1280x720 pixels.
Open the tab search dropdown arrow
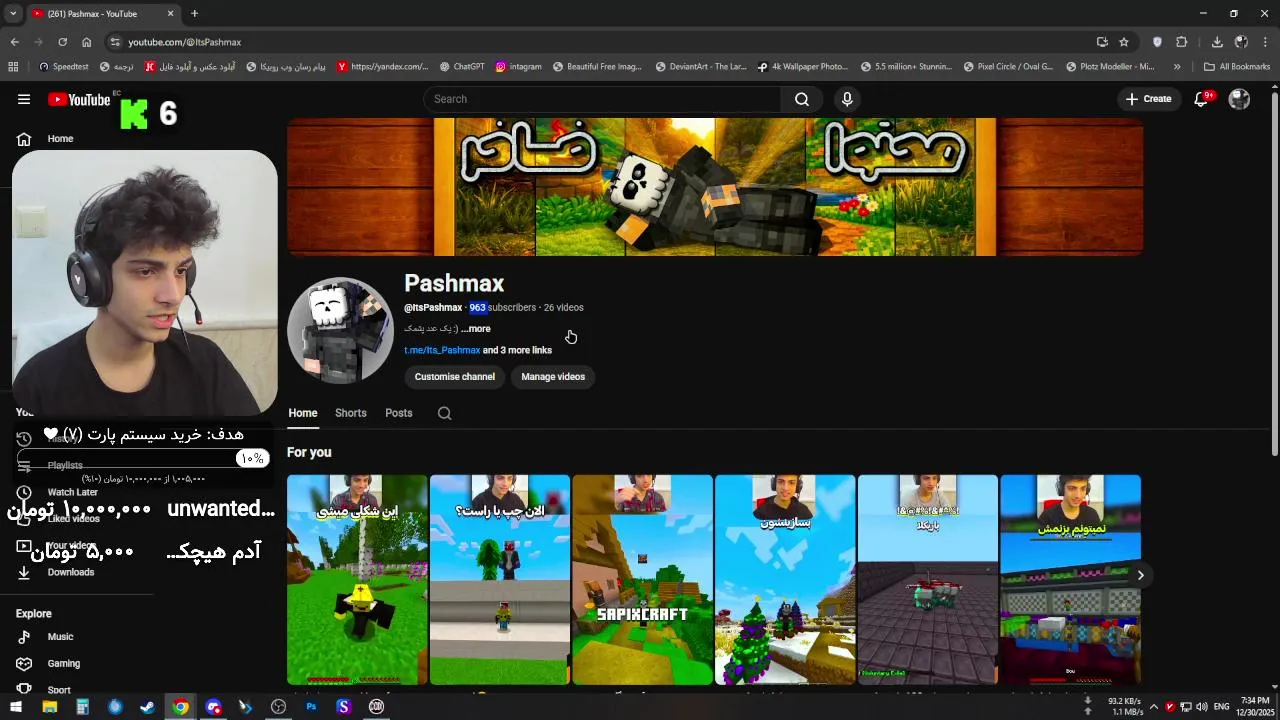tap(12, 14)
